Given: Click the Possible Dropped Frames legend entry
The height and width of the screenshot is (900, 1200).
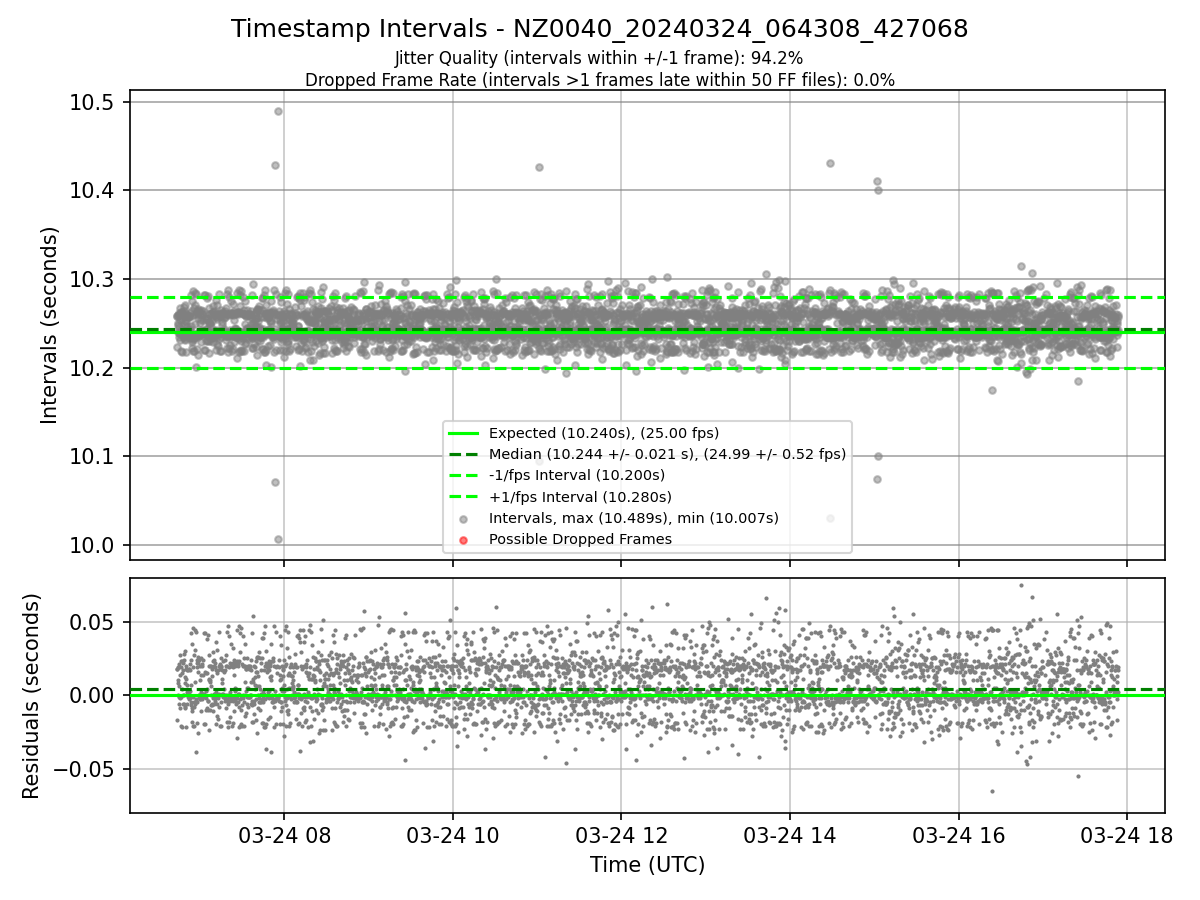Looking at the screenshot, I should pyautogui.click(x=580, y=539).
